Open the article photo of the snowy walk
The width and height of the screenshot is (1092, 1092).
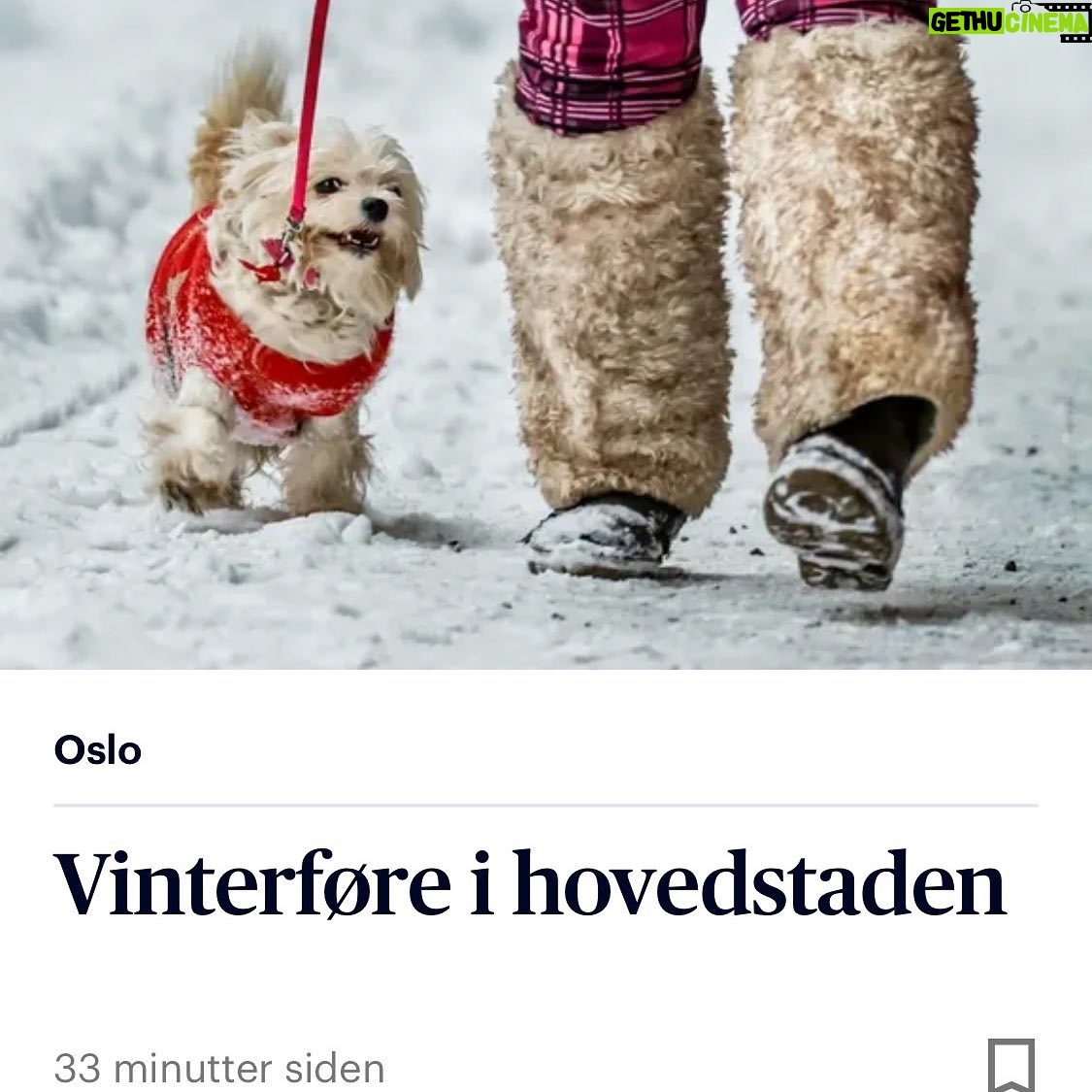click(546, 334)
